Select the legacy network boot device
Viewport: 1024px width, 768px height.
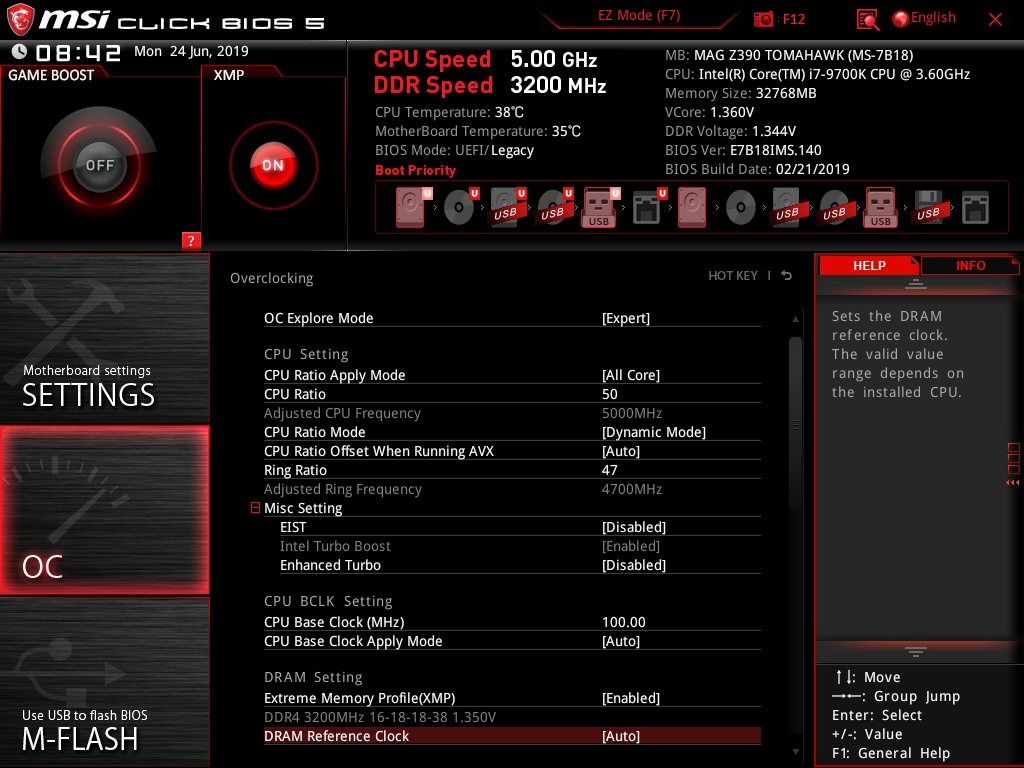[x=976, y=207]
